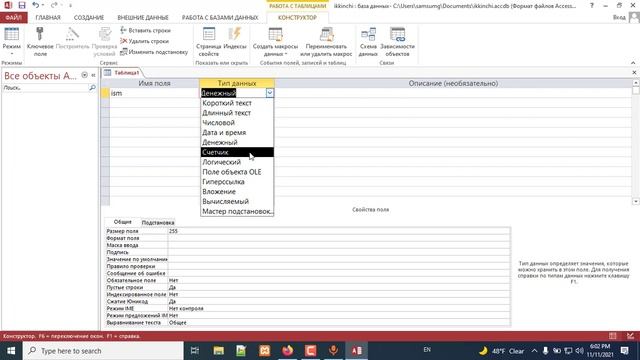Screen dimensions: 640x360
Task: Set Ключевое поле primary key
Action: coord(40,42)
